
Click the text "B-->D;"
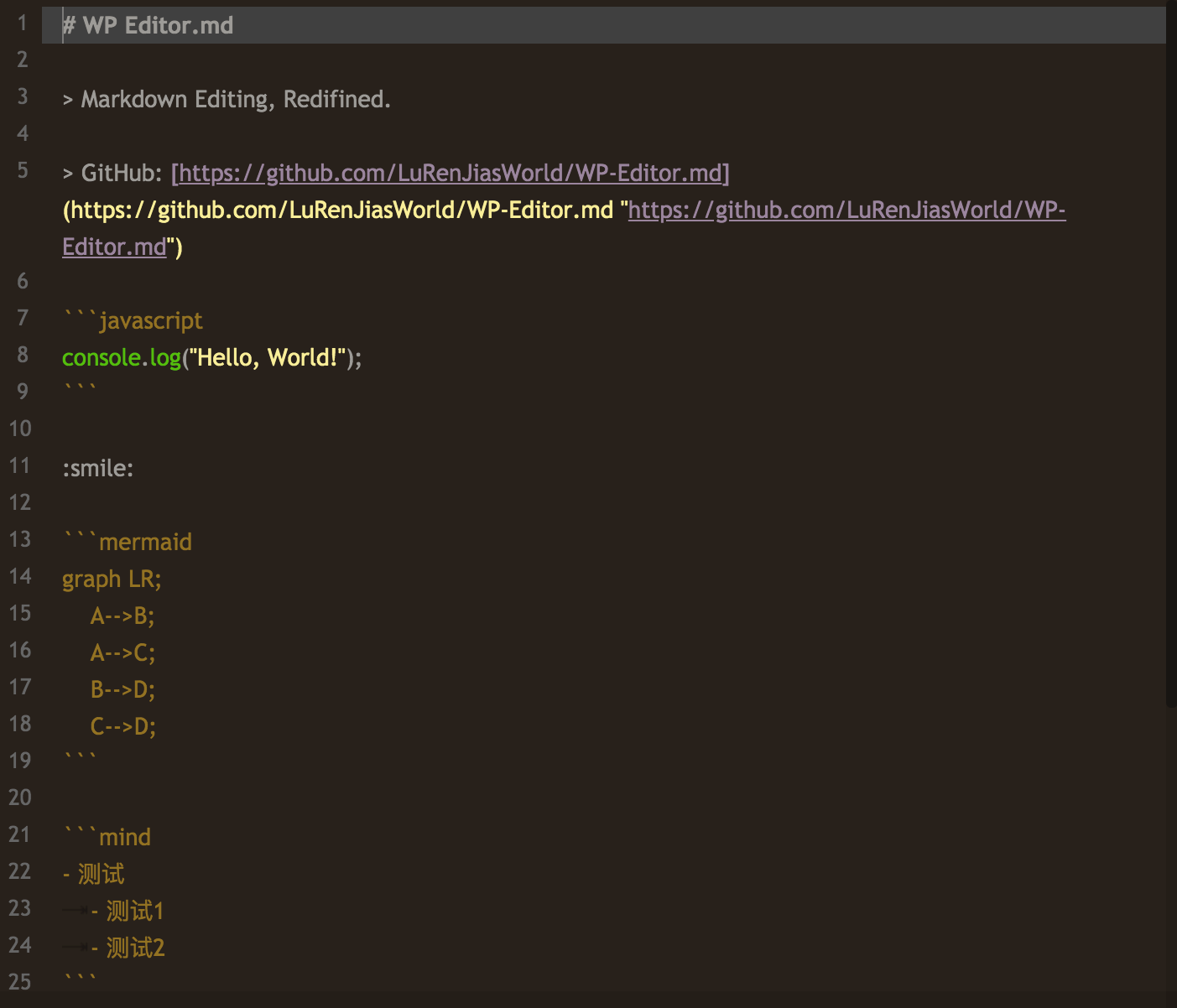[122, 690]
